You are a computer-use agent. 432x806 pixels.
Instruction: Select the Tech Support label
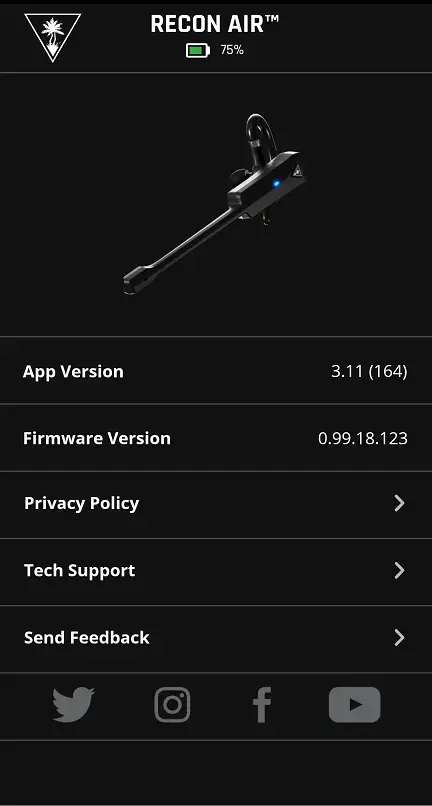(x=80, y=571)
